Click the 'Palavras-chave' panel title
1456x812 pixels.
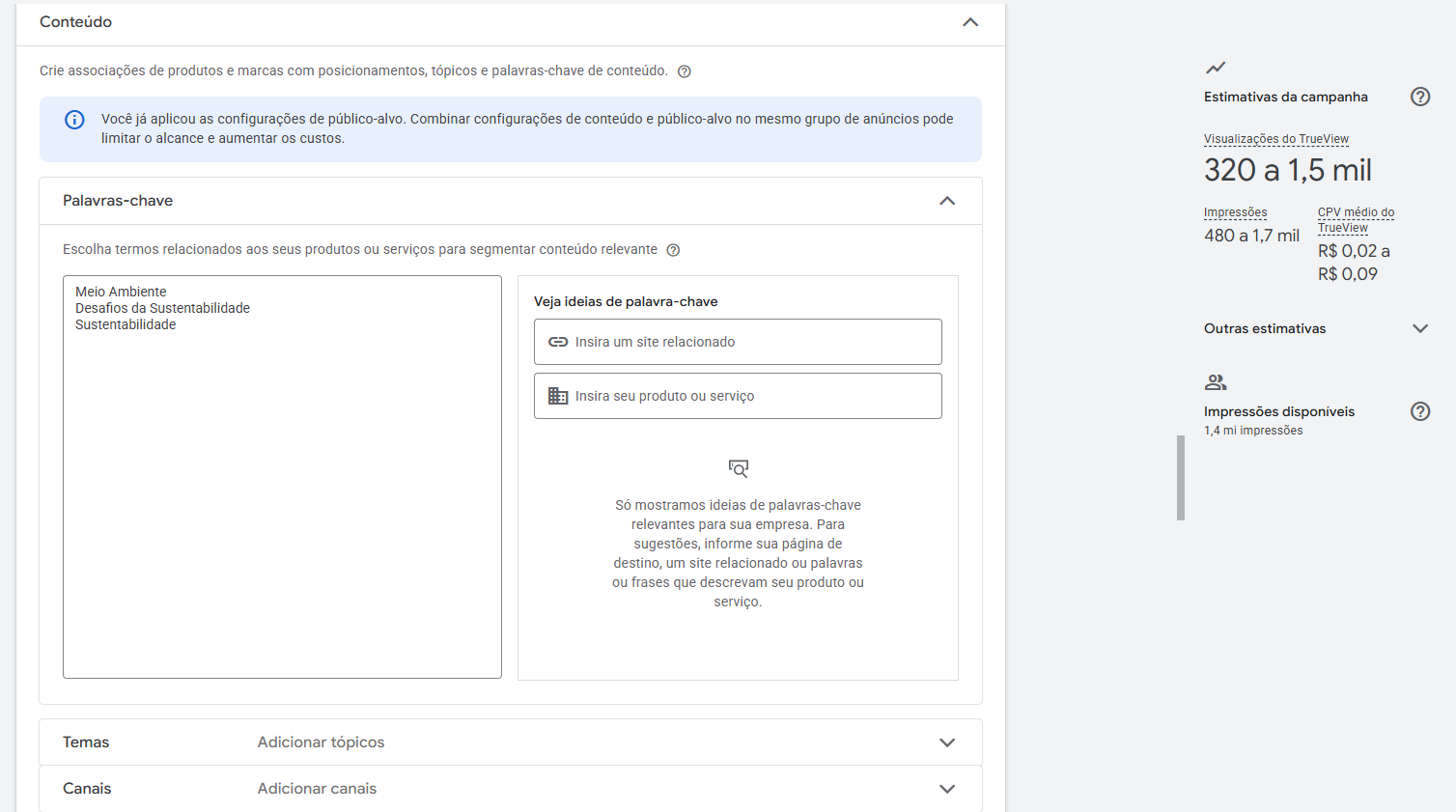click(x=118, y=201)
